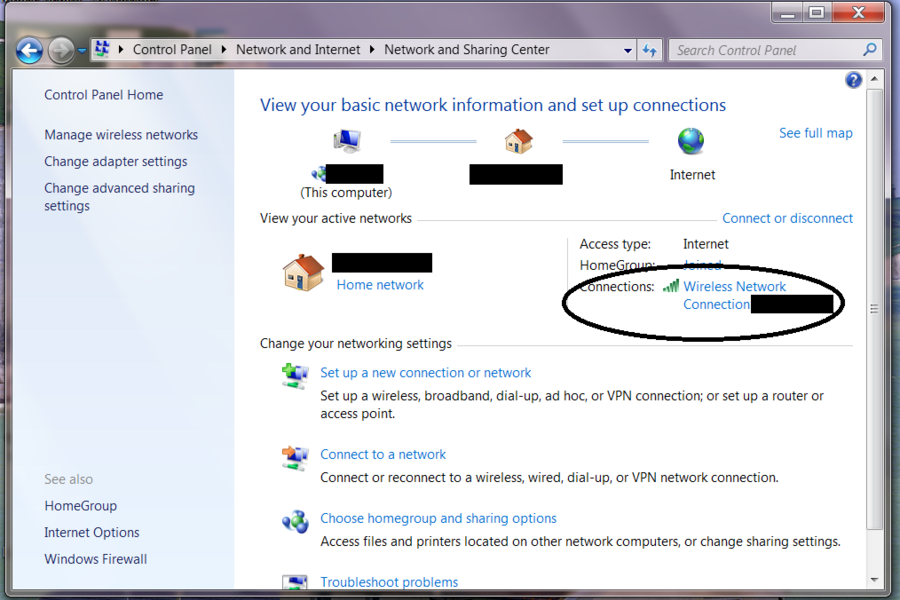900x600 pixels.
Task: Open the See full map link
Action: click(815, 133)
